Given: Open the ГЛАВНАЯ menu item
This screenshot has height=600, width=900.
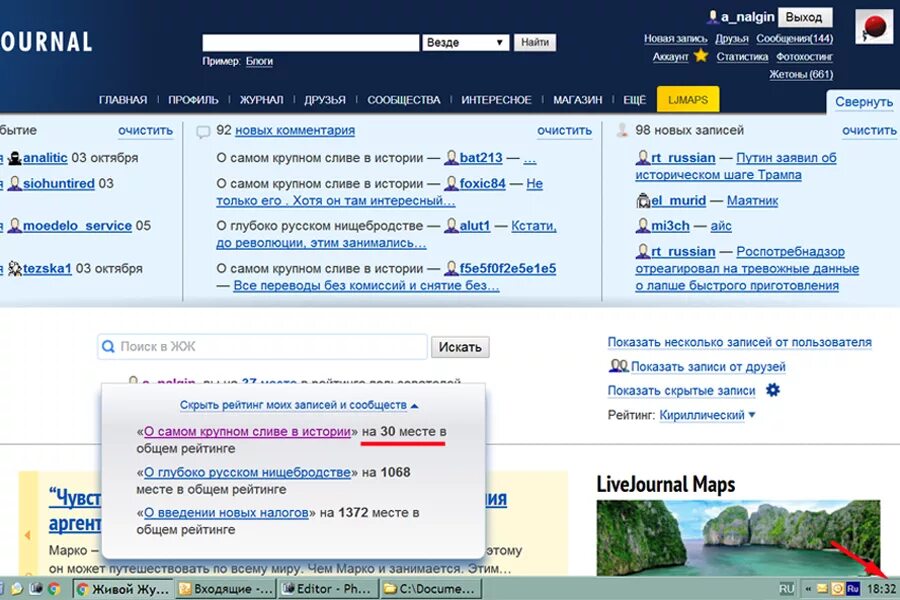Looking at the screenshot, I should click(x=123, y=100).
